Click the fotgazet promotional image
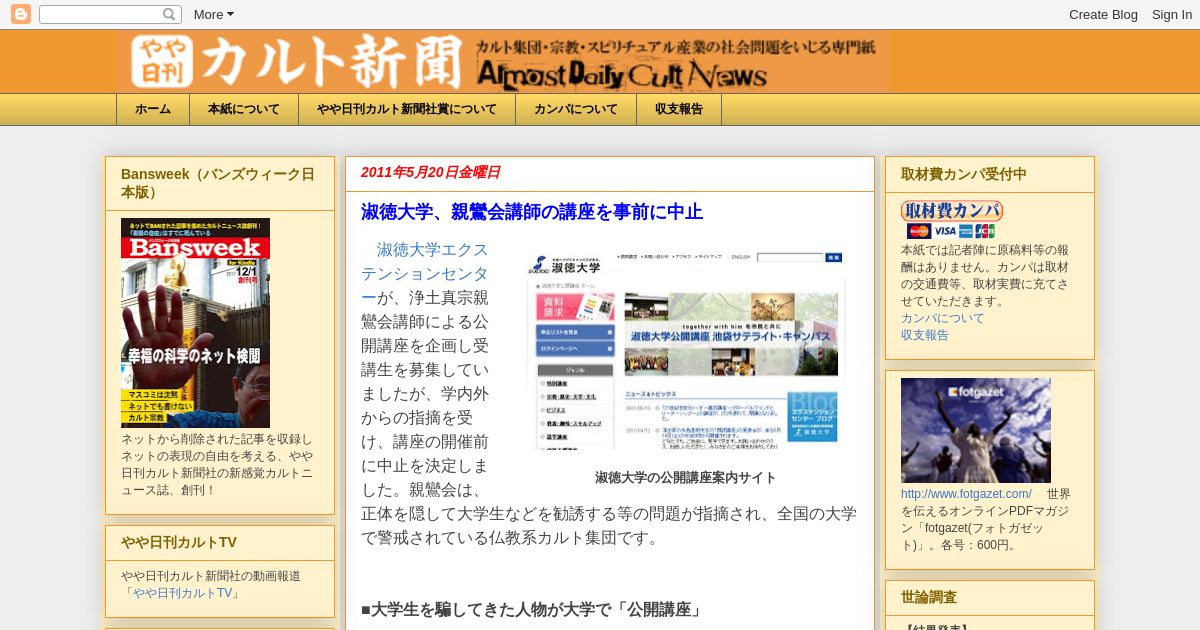Viewport: 1200px width, 630px height. click(976, 430)
